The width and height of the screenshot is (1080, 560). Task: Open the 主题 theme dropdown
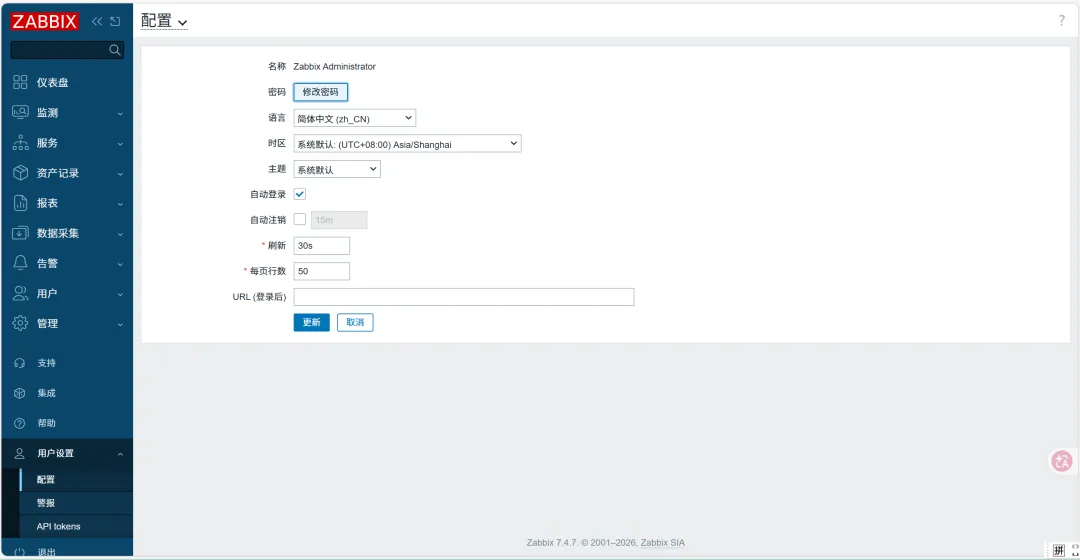[337, 169]
